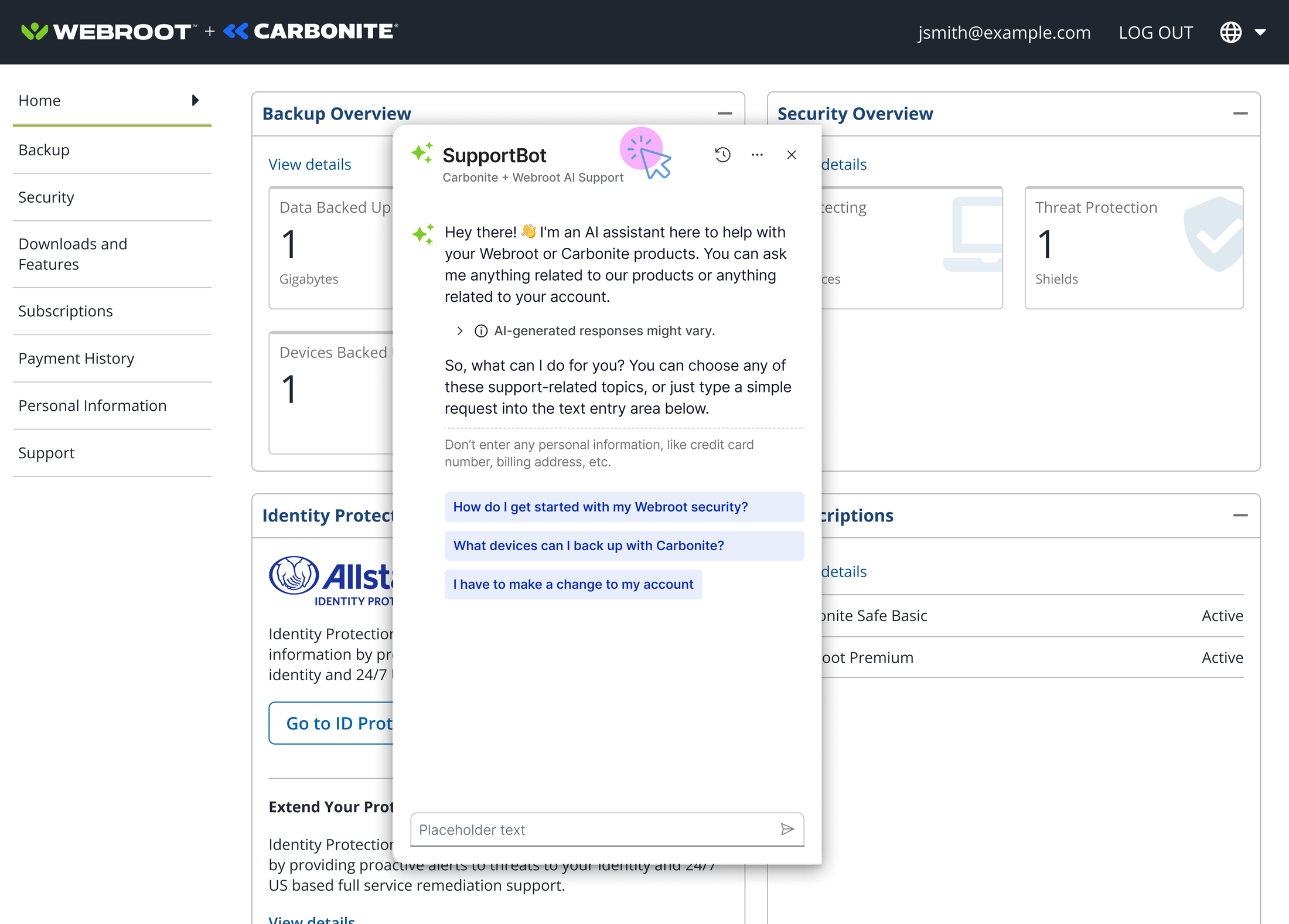
Task: Open Support in the sidebar
Action: 112,453
